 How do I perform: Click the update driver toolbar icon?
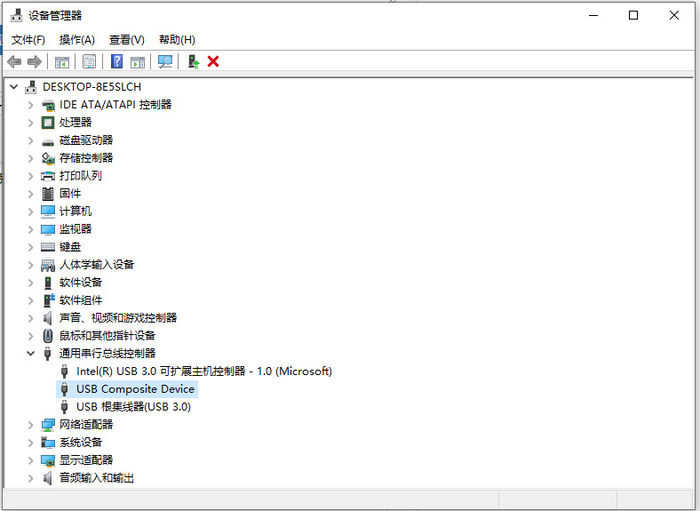pyautogui.click(x=193, y=62)
